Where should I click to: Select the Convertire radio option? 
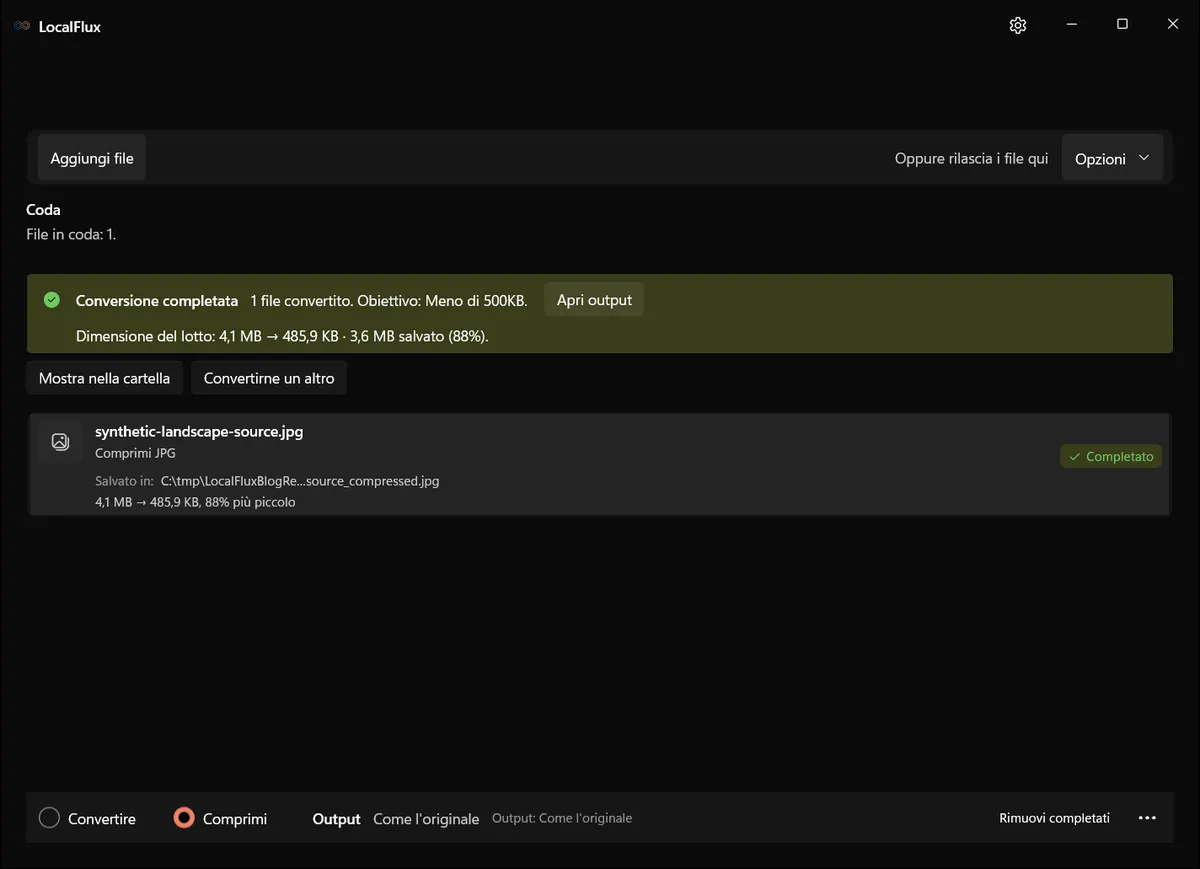(x=87, y=818)
